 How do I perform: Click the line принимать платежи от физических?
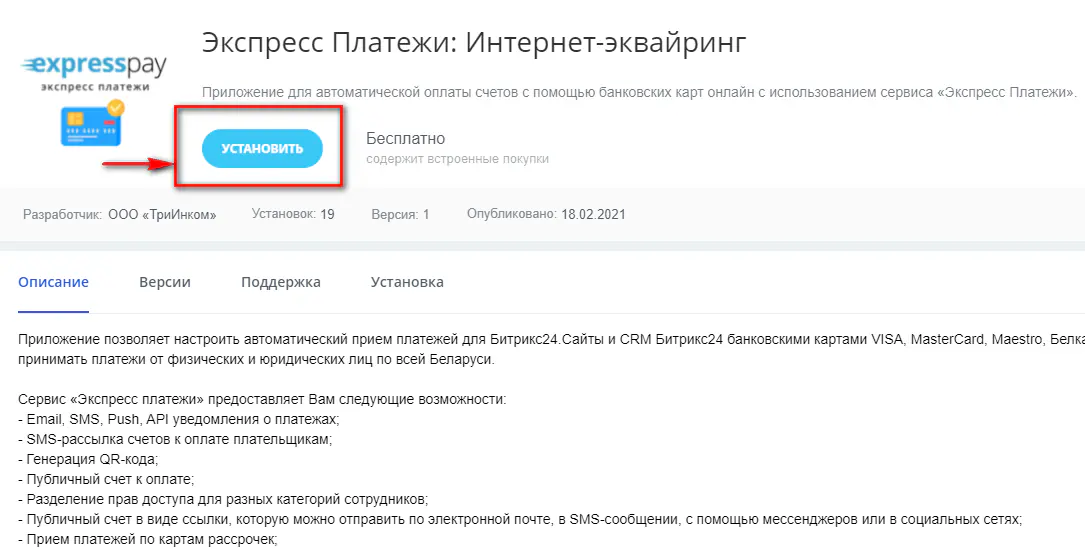point(257,360)
